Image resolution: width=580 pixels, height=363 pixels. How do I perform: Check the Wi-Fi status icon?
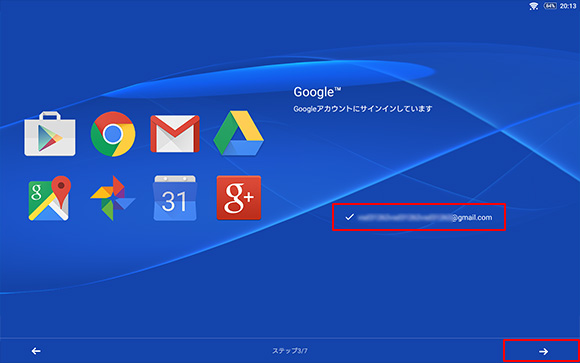533,6
